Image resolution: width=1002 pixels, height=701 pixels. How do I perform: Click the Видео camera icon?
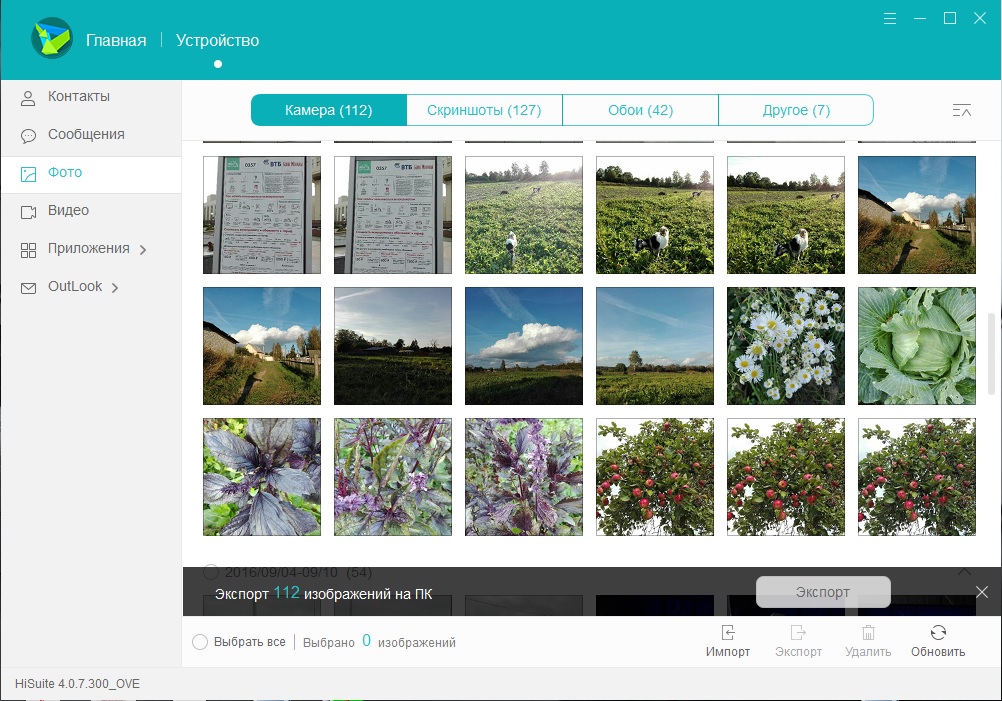pyautogui.click(x=28, y=212)
